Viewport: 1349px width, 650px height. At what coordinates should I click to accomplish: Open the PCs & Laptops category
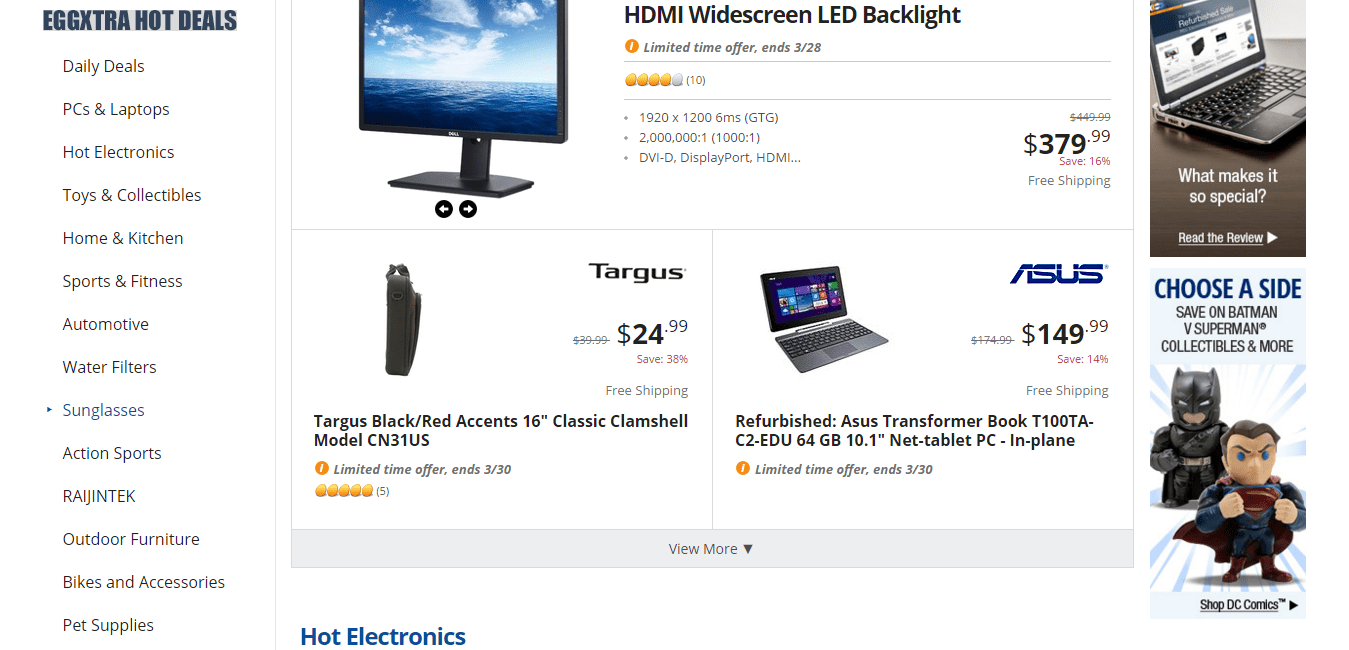click(116, 109)
